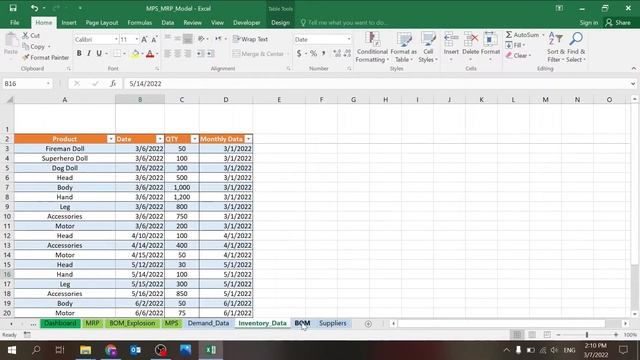The width and height of the screenshot is (640, 360).
Task: Click the Insert Function fx button
Action: [x=113, y=84]
